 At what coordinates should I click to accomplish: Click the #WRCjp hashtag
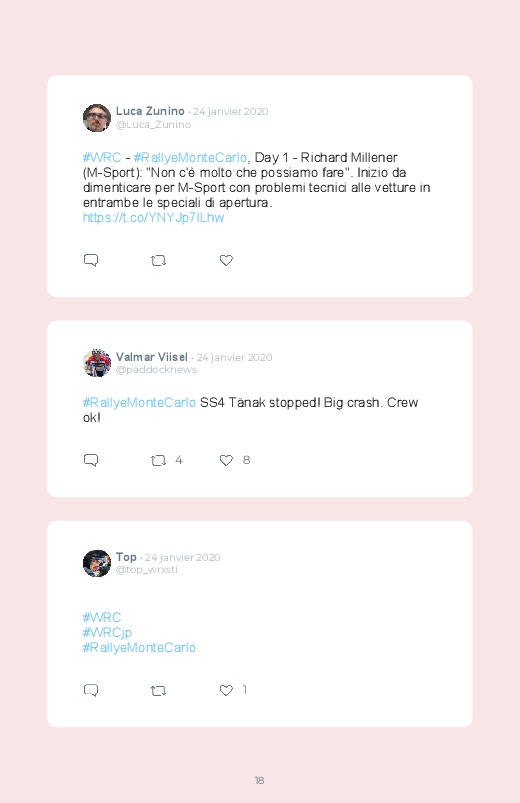click(x=107, y=633)
